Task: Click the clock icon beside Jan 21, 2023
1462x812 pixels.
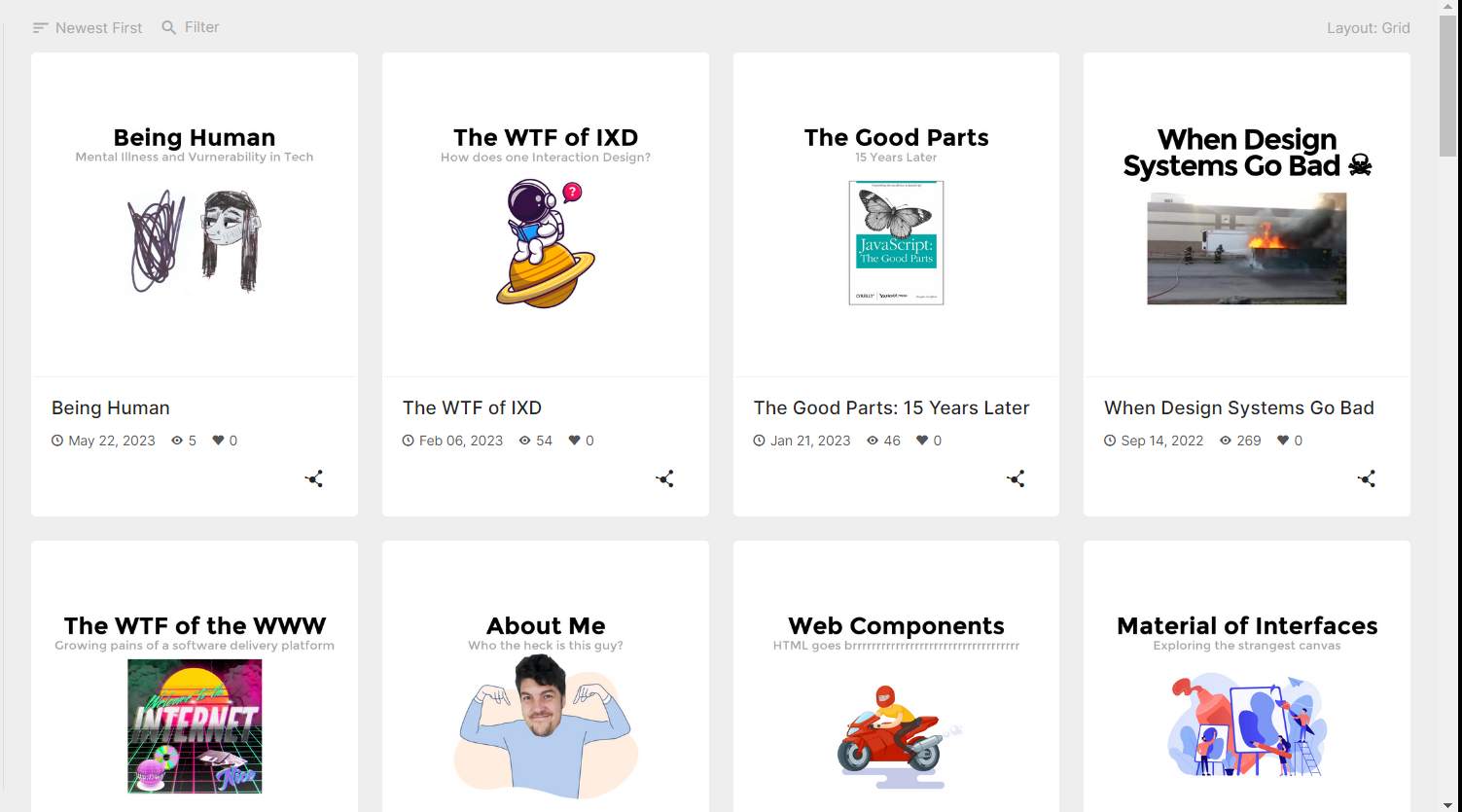Action: [x=760, y=441]
